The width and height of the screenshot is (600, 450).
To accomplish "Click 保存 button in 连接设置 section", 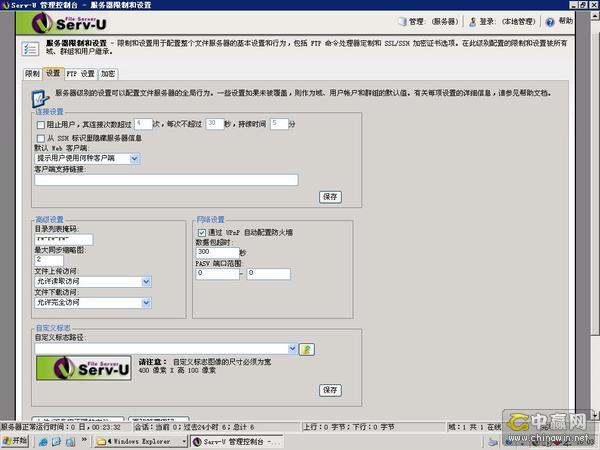I will click(330, 196).
